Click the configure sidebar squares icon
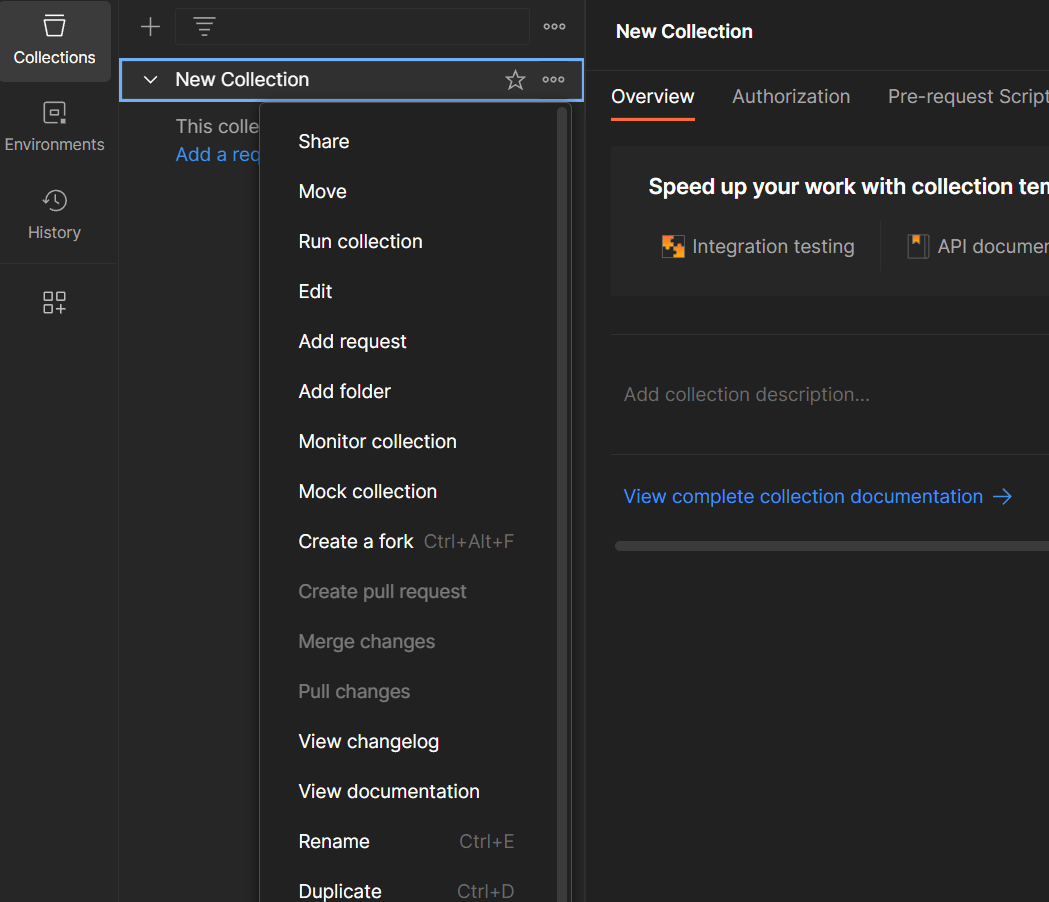The width and height of the screenshot is (1049, 902). 54,302
